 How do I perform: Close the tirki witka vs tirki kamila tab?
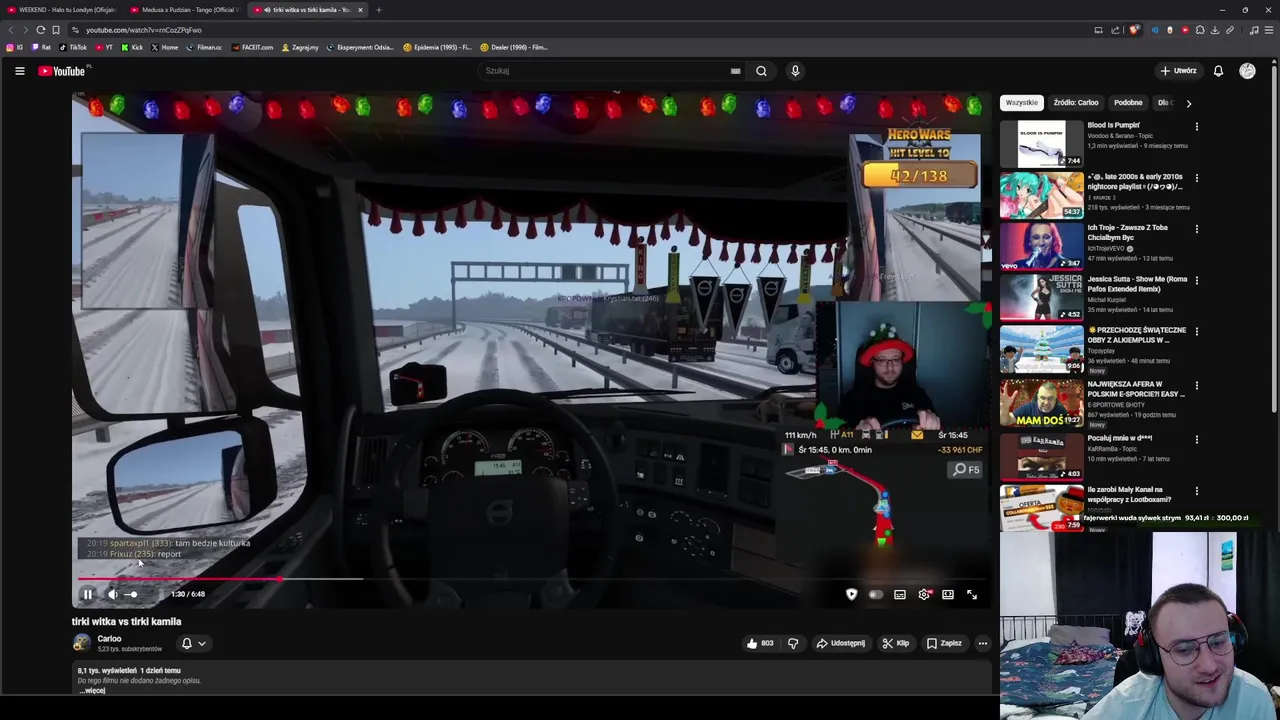tap(361, 10)
